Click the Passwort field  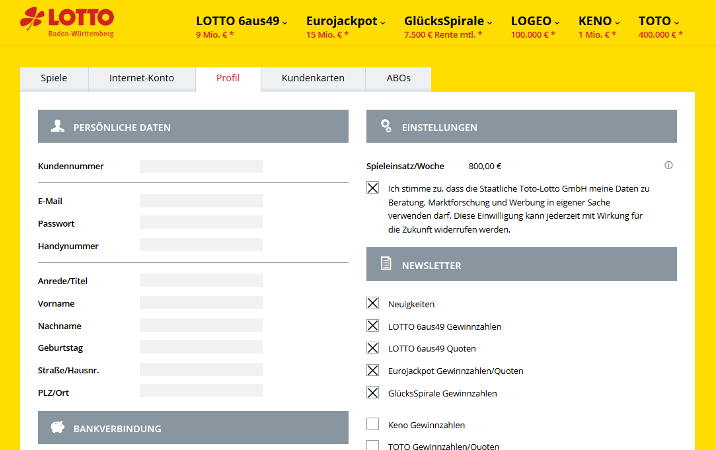(201, 222)
